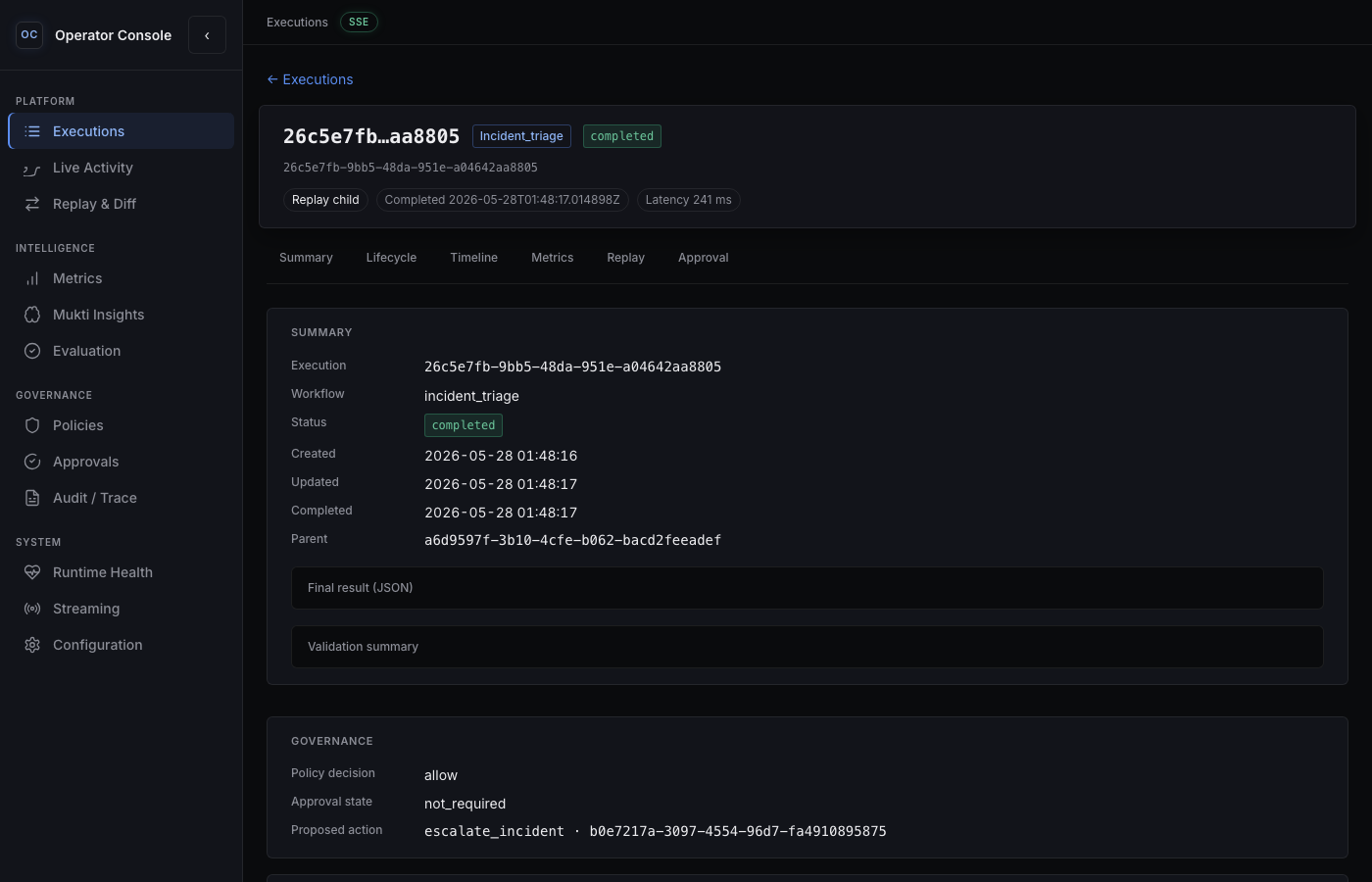Click the Policy decision value allow

click(441, 775)
